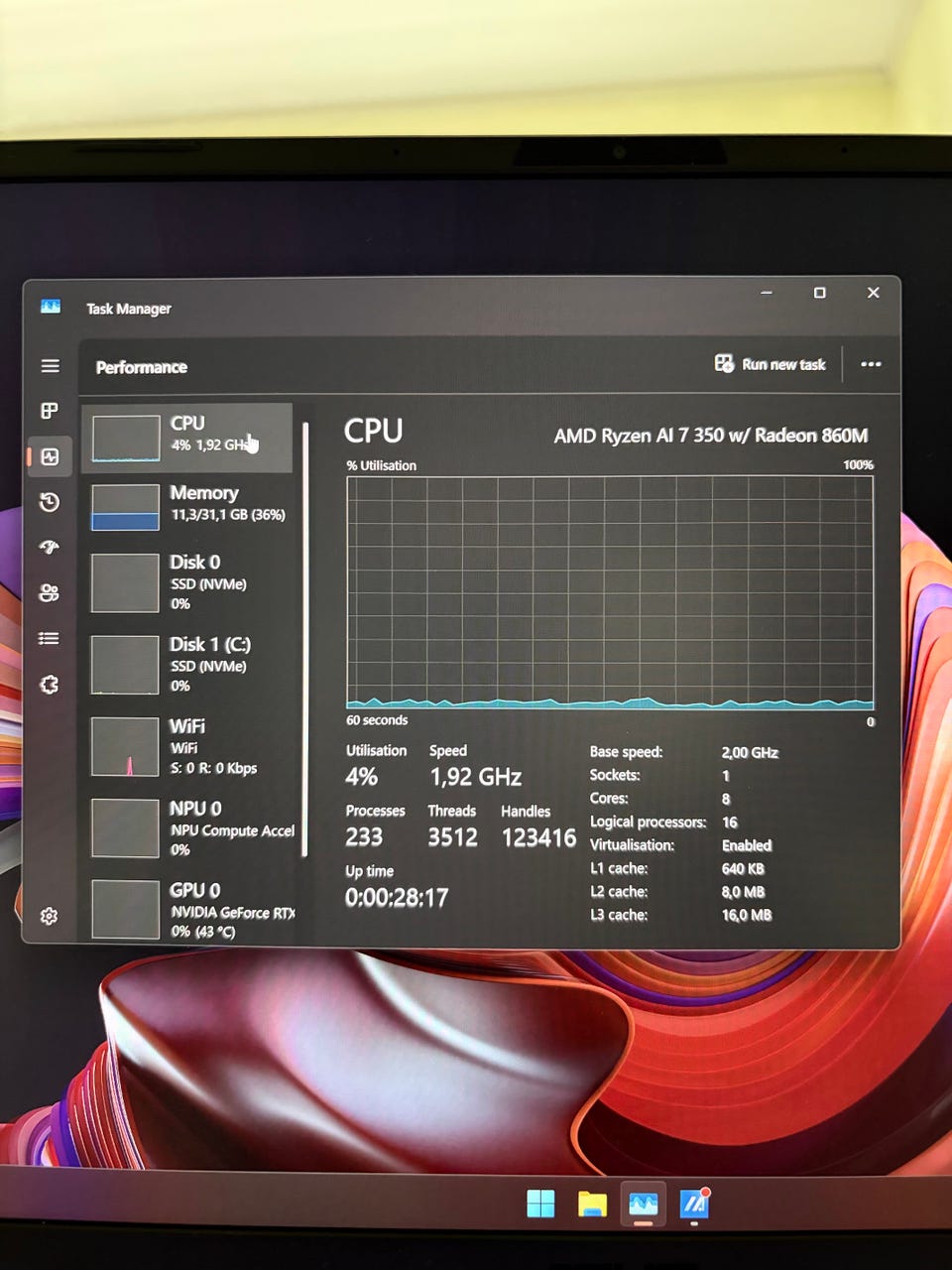Open Task Manager Settings gear icon
952x1270 pixels.
(49, 916)
